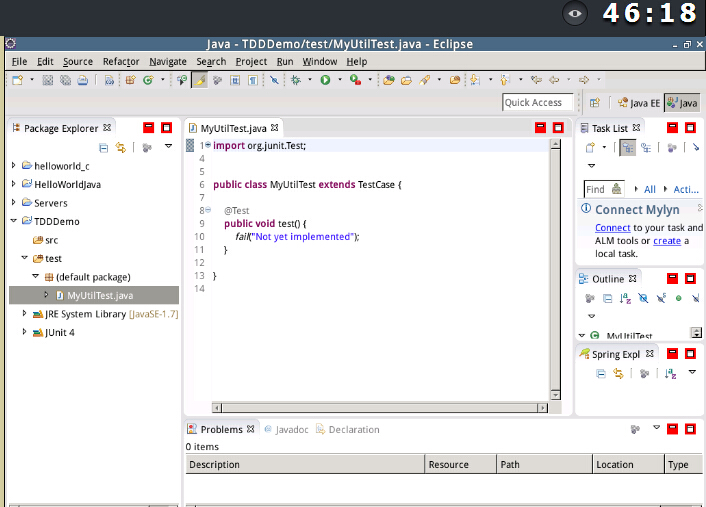706x507 pixels.
Task: Toggle Show Whitespace Characters pilcrow icon
Action: pos(253,80)
